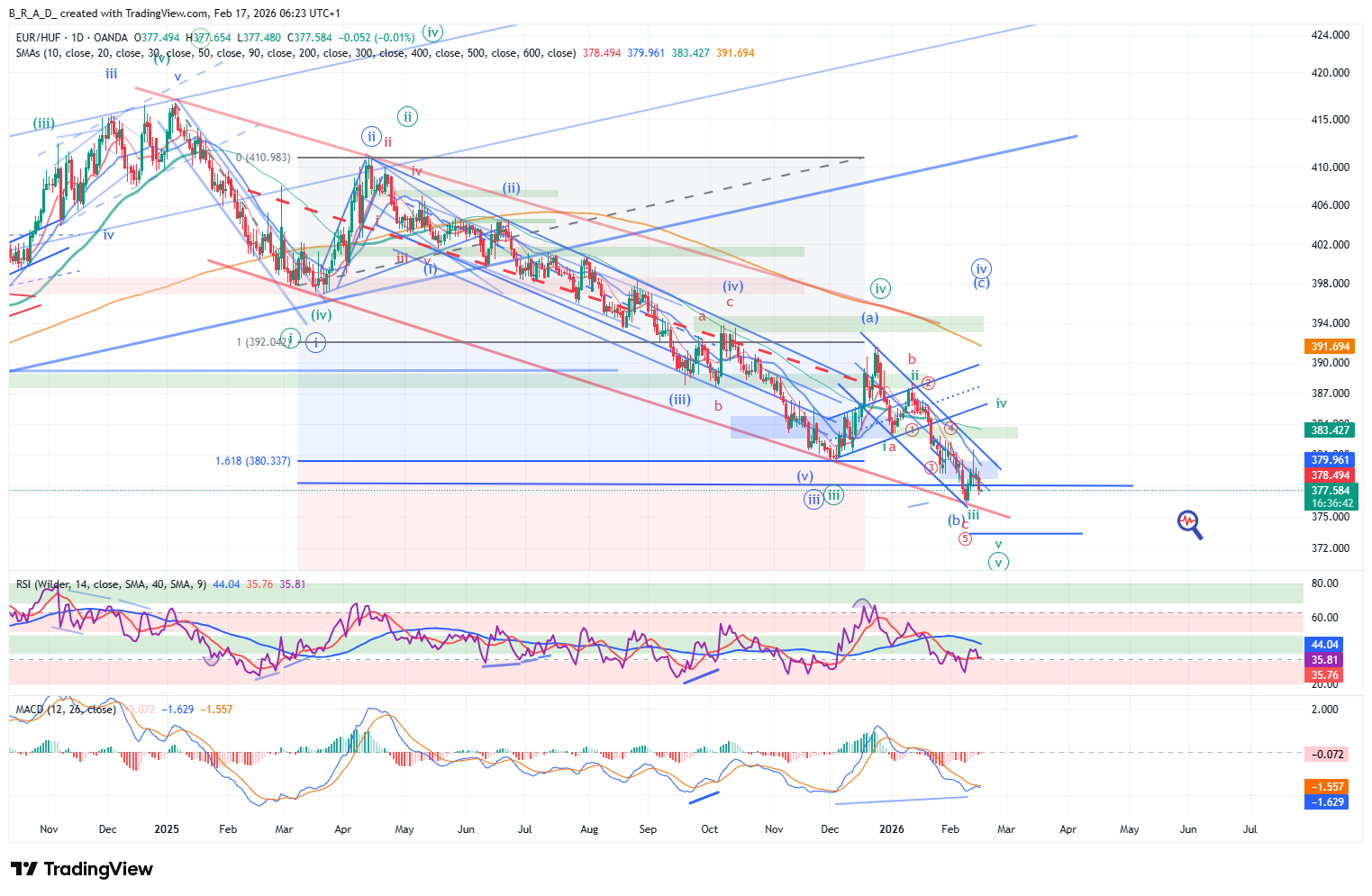Click the green 383.427 SMA price tag

pos(1330,430)
